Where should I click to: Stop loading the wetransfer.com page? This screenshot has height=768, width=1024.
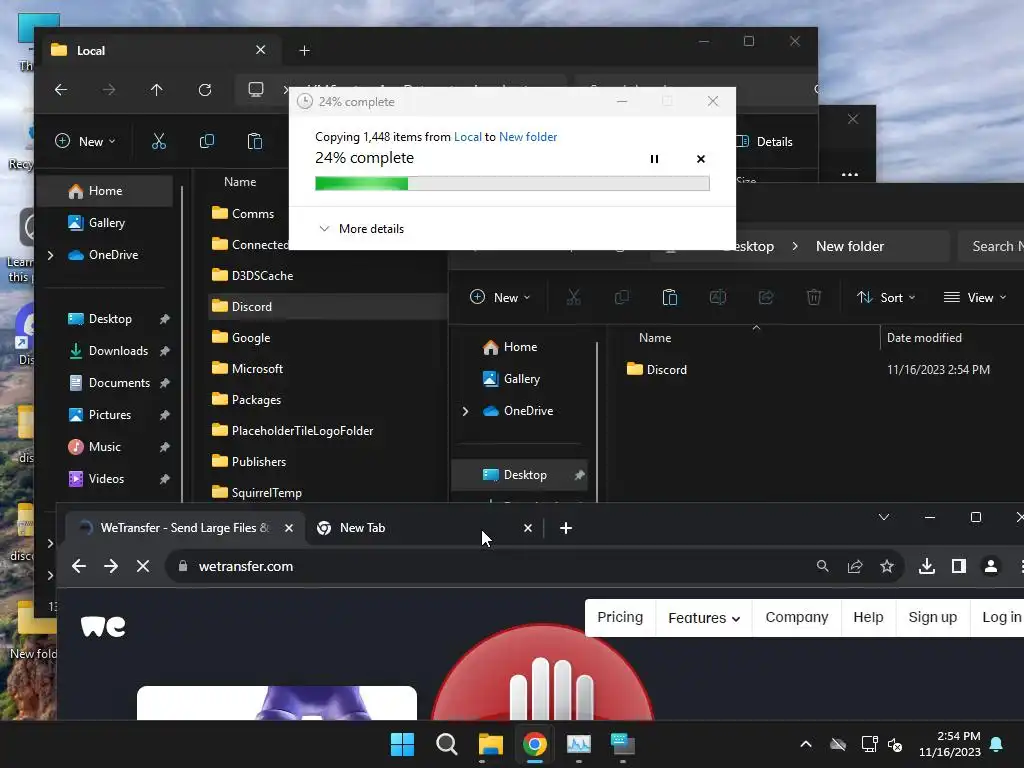[143, 566]
